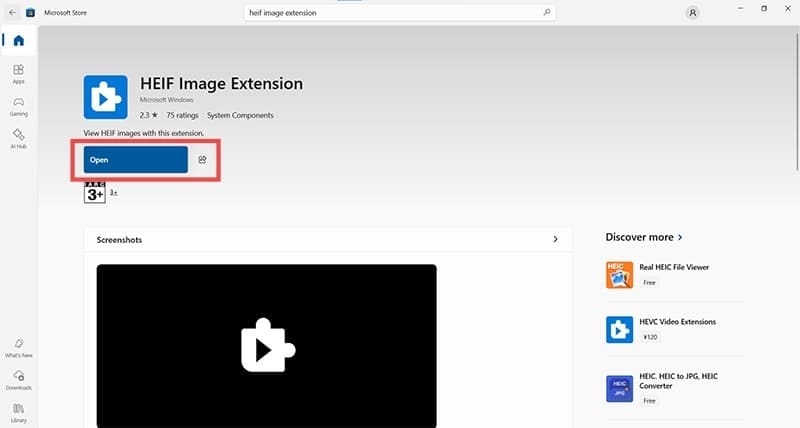
Task: Go to the Home sidebar icon
Action: [x=19, y=41]
